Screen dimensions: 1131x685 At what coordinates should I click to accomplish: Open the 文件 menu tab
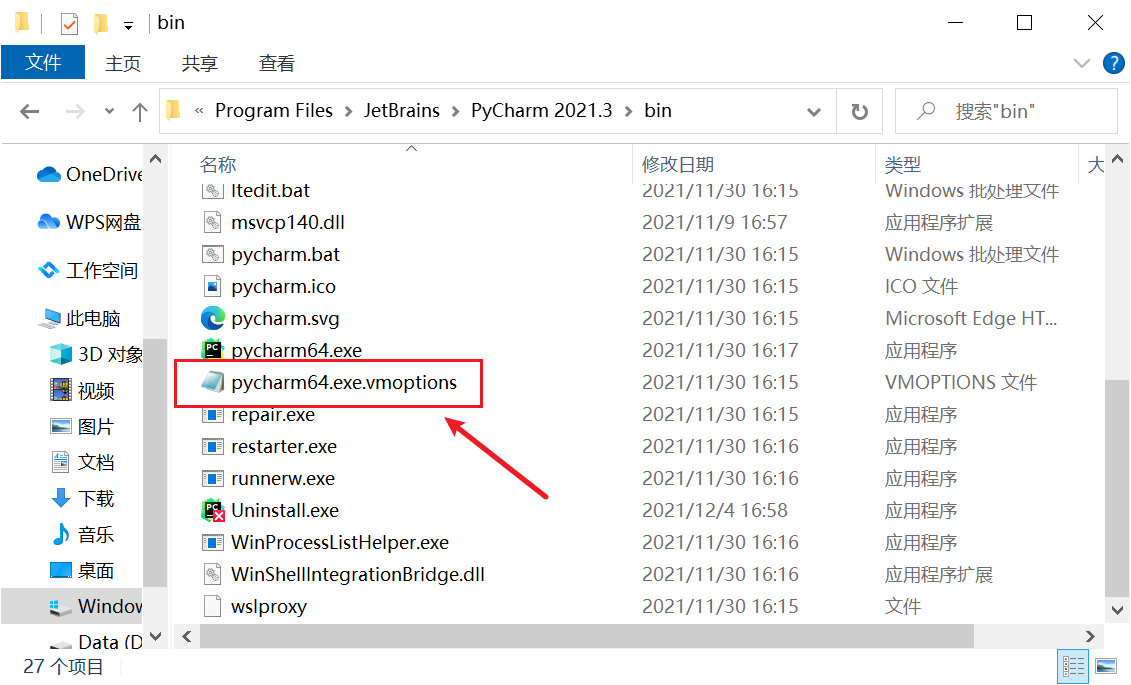[43, 63]
